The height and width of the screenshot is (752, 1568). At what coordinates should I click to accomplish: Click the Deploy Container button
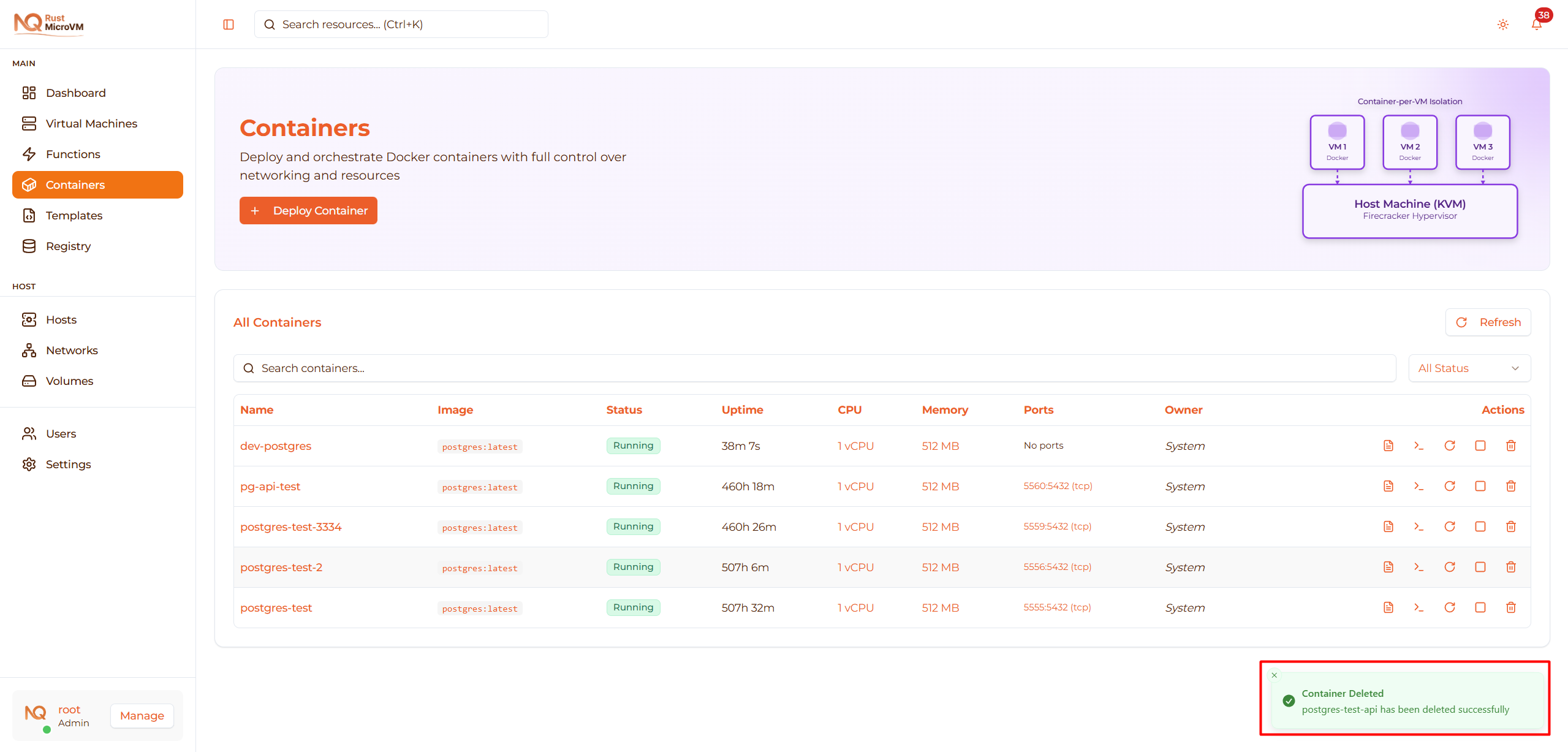308,211
